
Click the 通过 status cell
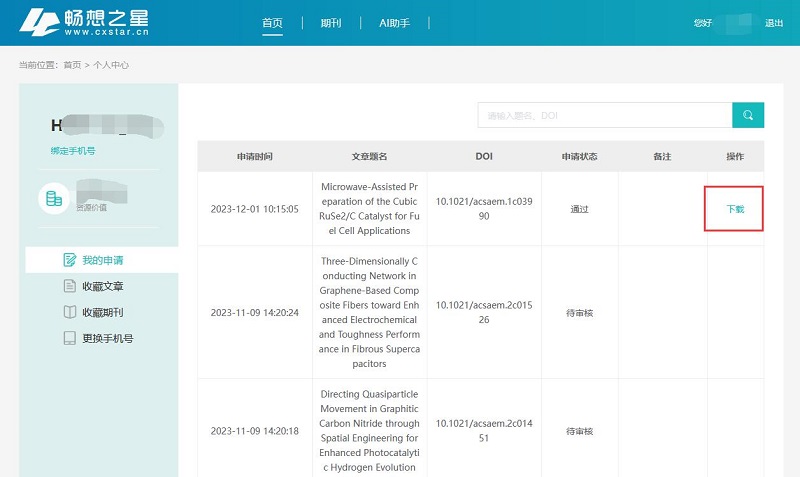click(x=580, y=209)
